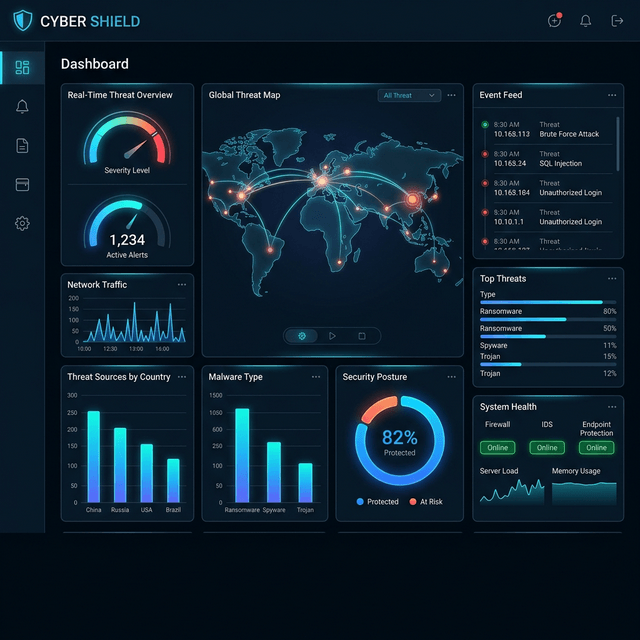
Task: Open settings gear in sidebar
Action: [x=22, y=223]
